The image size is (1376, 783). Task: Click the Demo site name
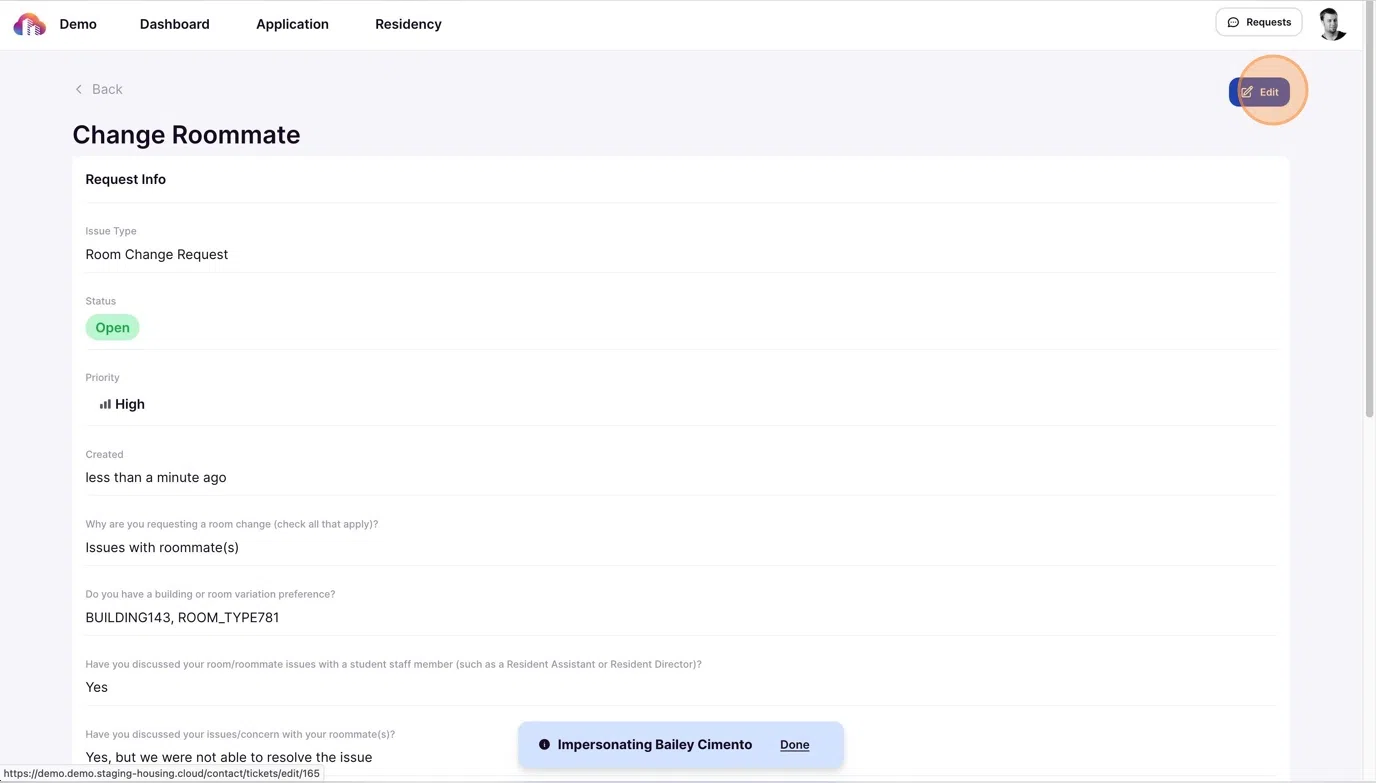pyautogui.click(x=78, y=24)
